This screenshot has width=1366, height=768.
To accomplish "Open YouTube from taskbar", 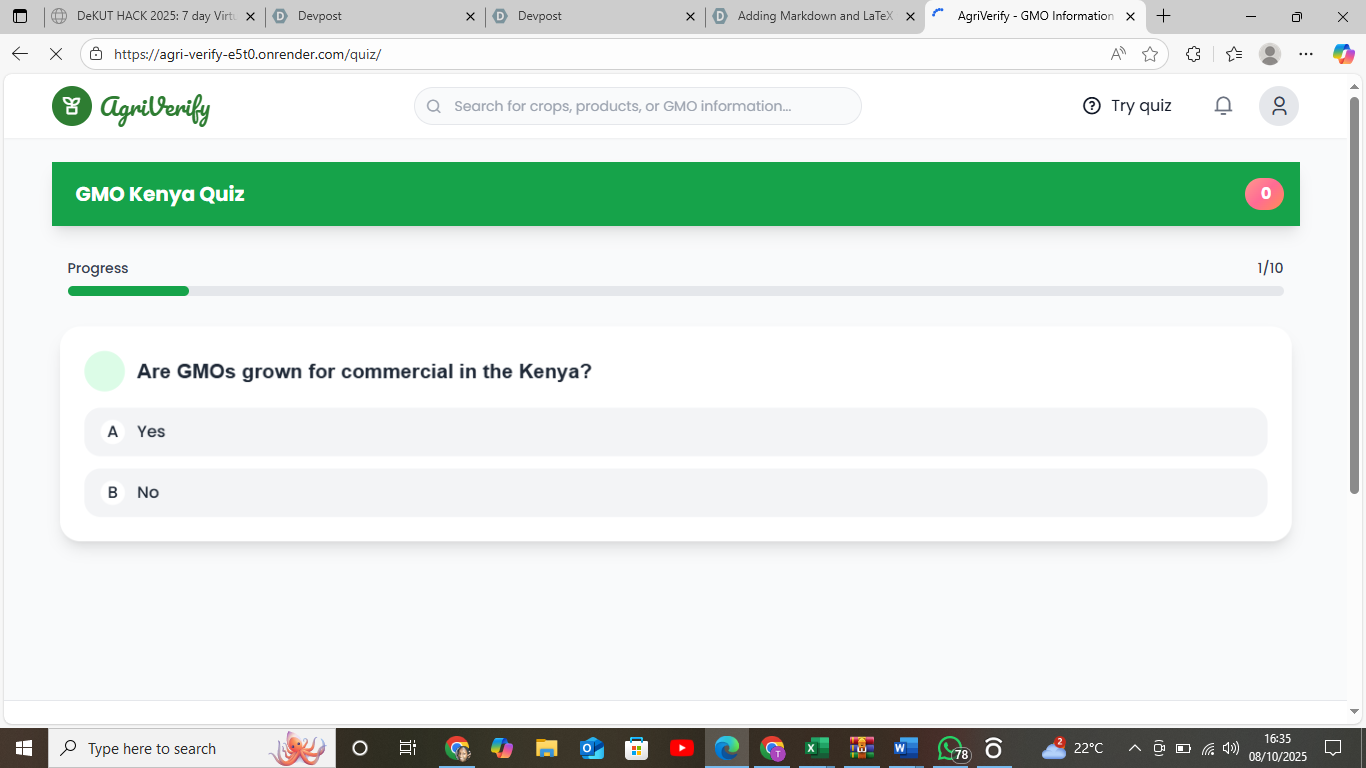I will 682,748.
